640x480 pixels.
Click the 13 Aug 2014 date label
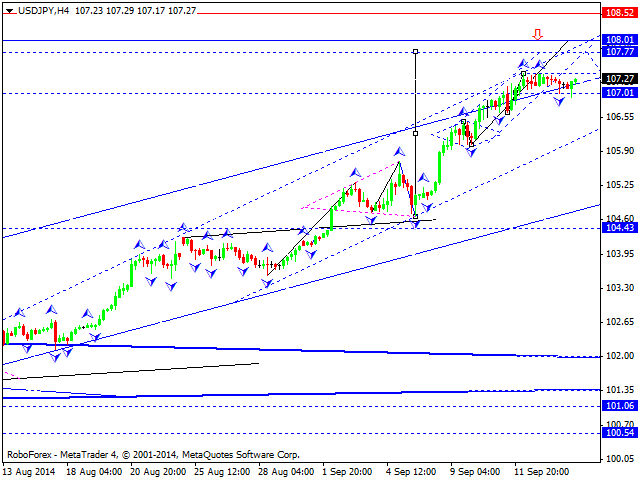tap(29, 471)
